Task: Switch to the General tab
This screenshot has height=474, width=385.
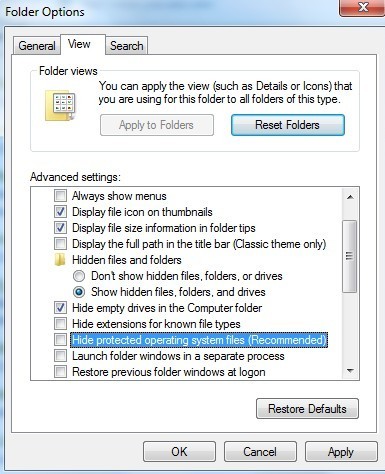Action: point(37,46)
